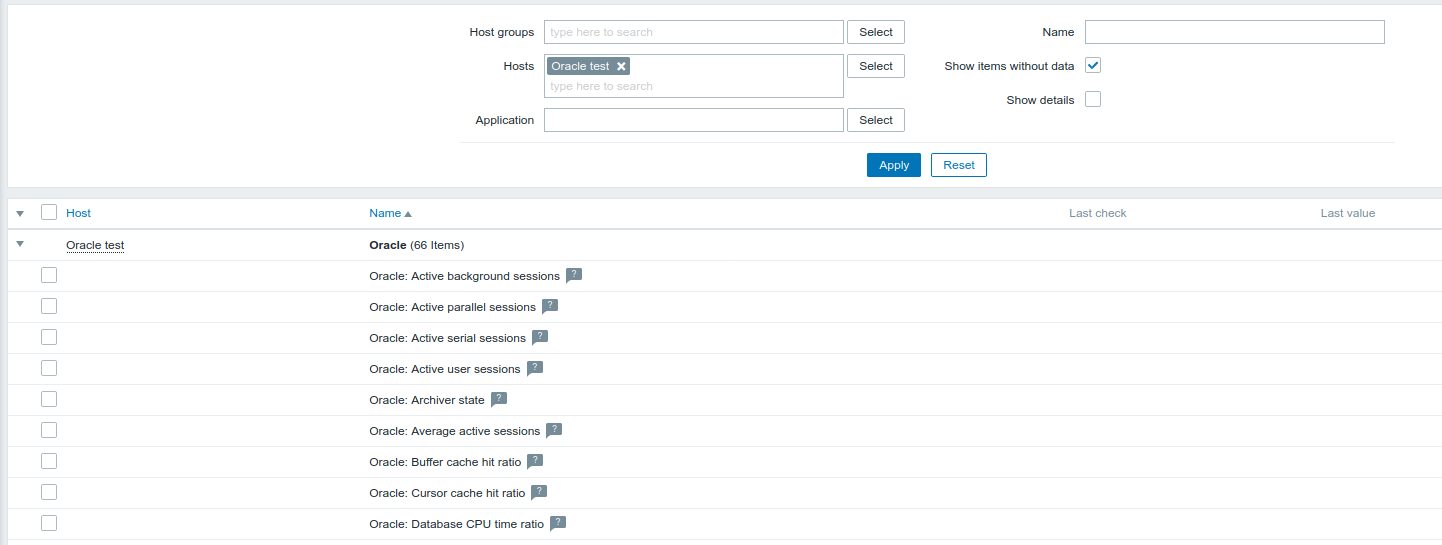Collapse the Oracle test host group row
The image size is (1442, 545).
click(20, 244)
